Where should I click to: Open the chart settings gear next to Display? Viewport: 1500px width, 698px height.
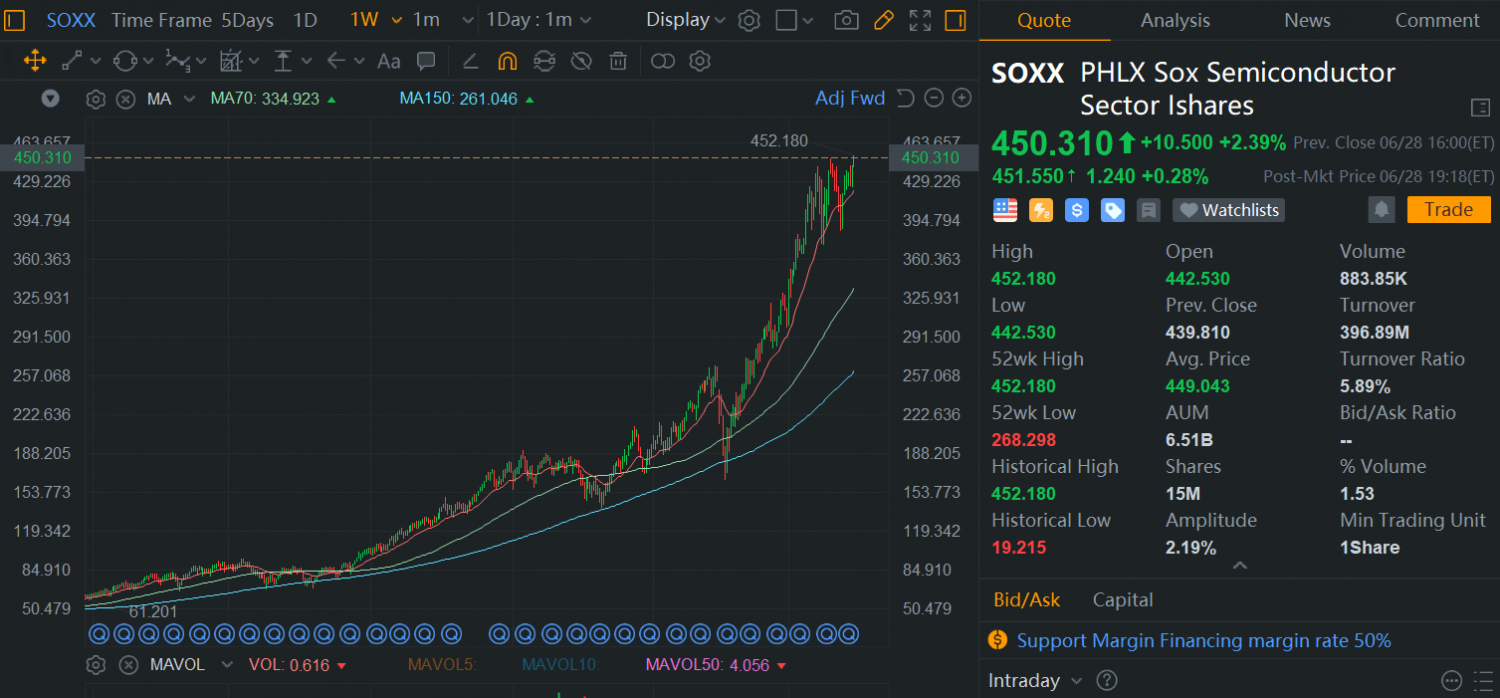748,20
